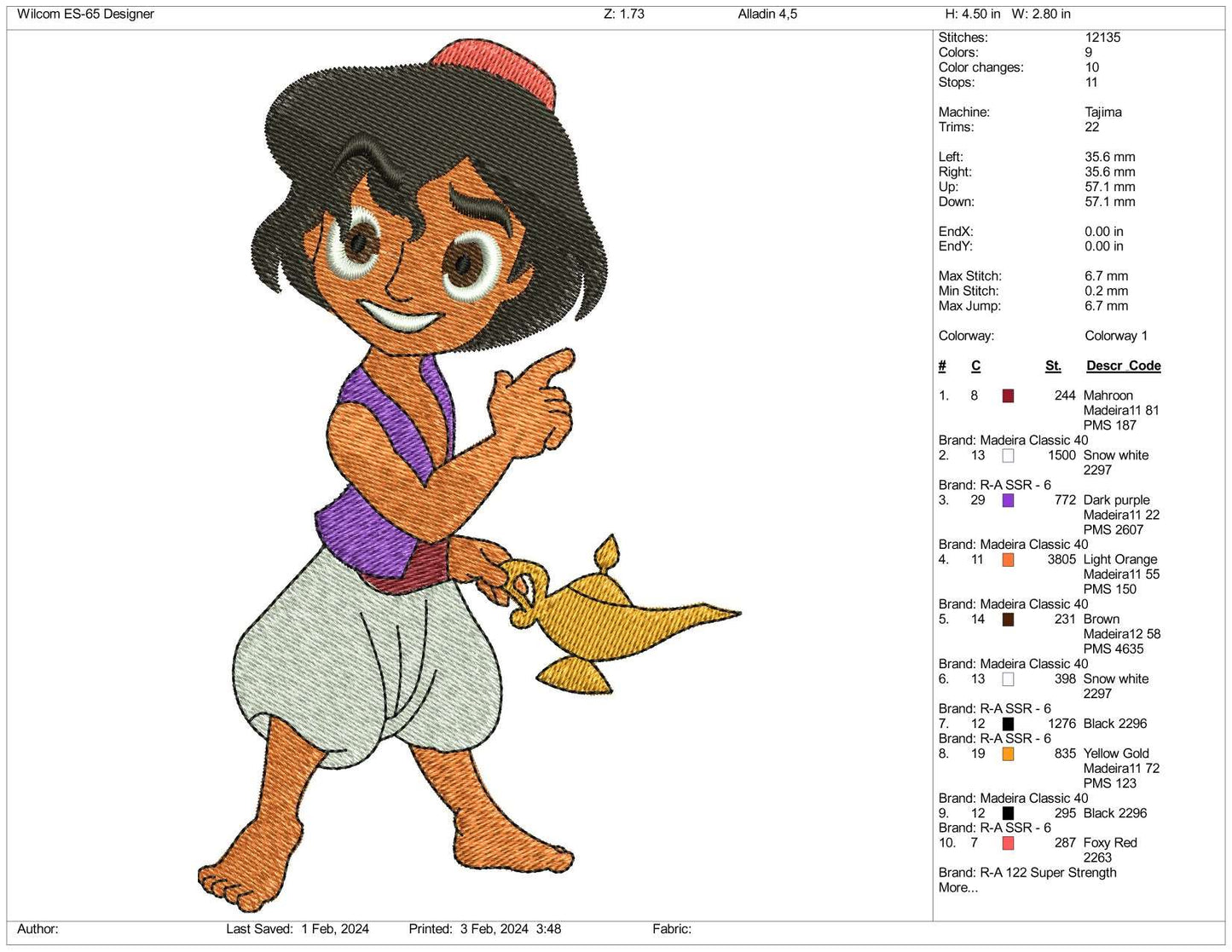Select the Mahroon thread color swatch
The image size is (1232, 952).
[x=1008, y=395]
